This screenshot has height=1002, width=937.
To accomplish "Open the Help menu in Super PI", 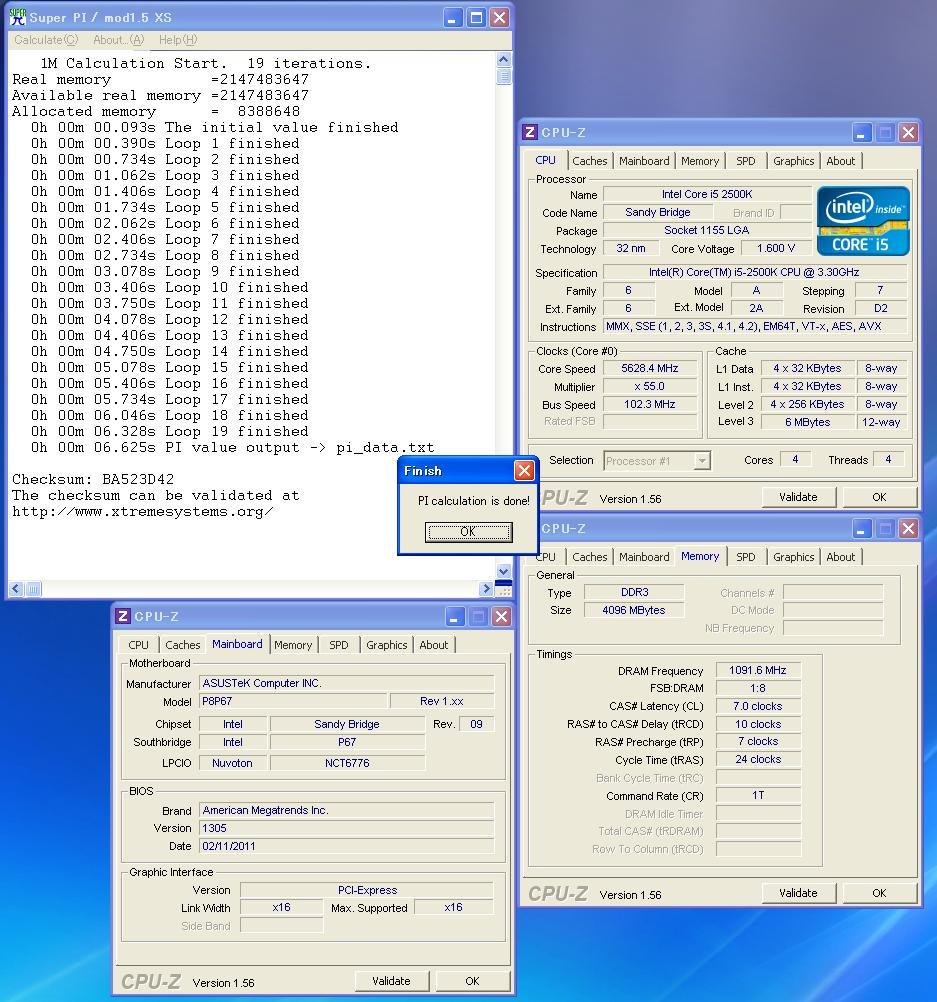I will pyautogui.click(x=178, y=40).
